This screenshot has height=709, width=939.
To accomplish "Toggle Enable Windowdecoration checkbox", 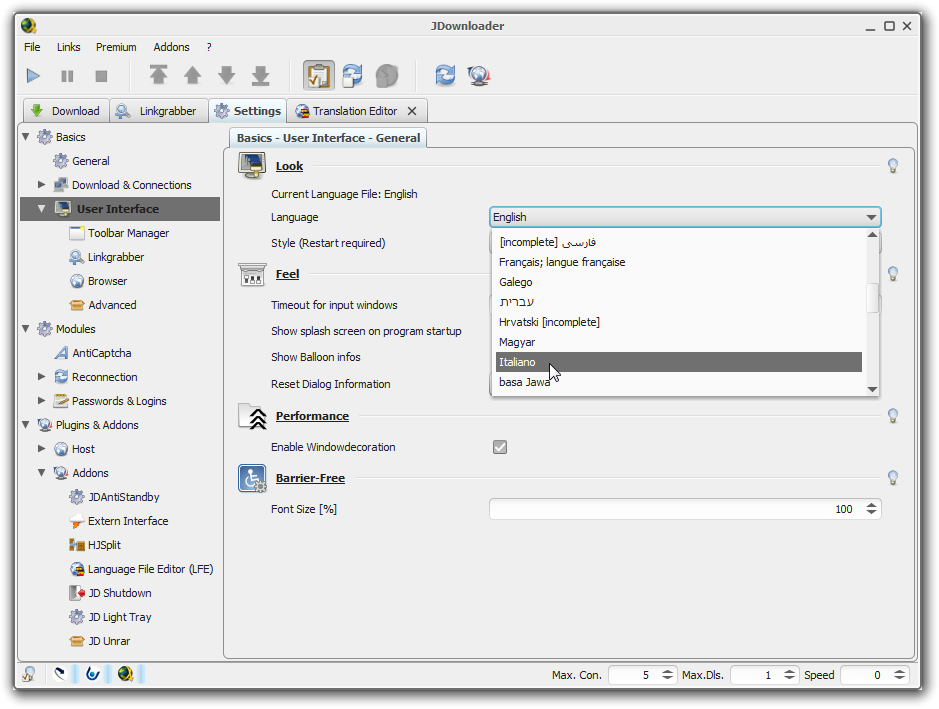I will 500,447.
